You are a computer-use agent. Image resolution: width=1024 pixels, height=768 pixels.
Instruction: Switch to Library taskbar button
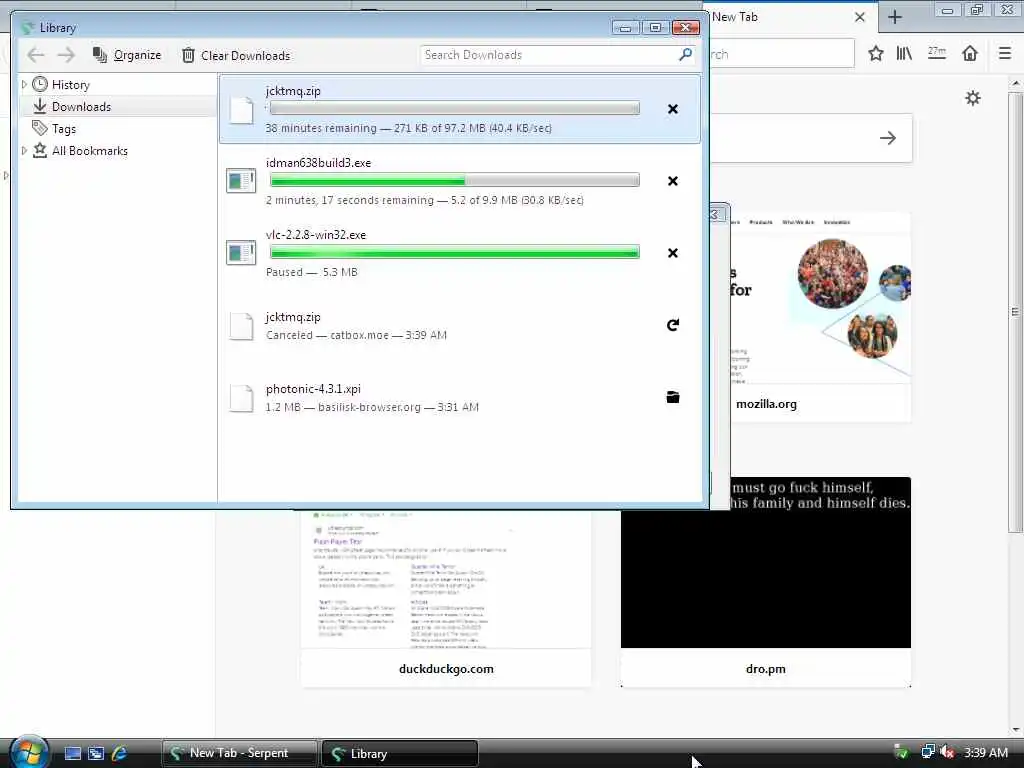pos(400,753)
